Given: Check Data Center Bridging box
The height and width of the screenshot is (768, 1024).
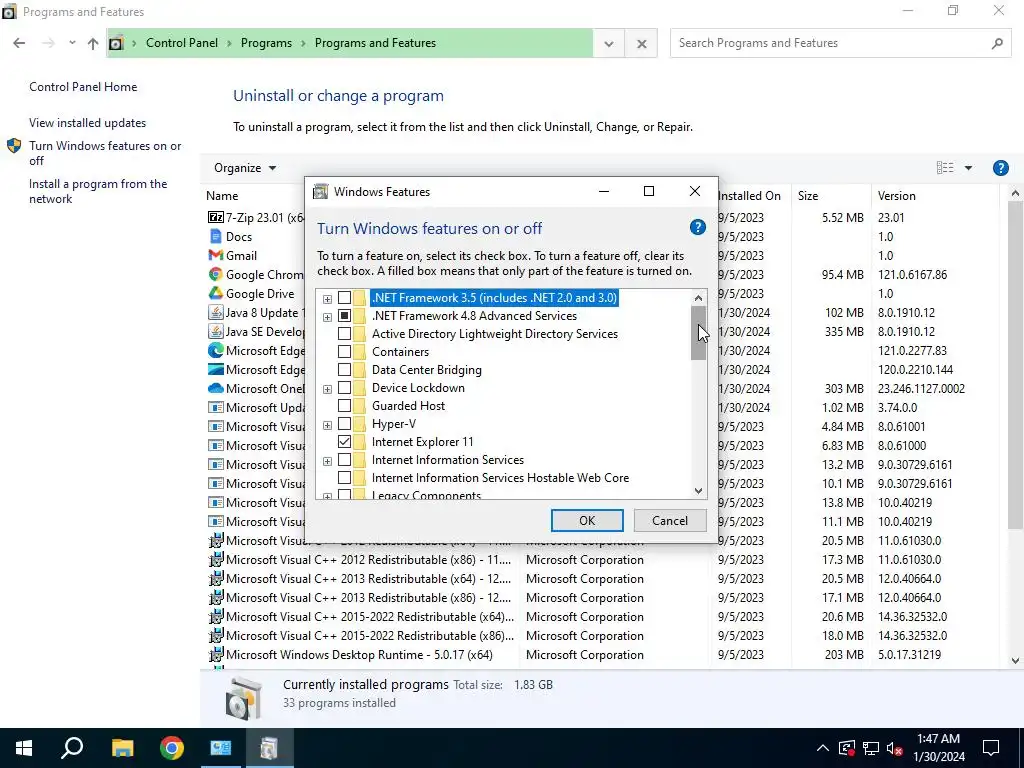Looking at the screenshot, I should pos(344,370).
